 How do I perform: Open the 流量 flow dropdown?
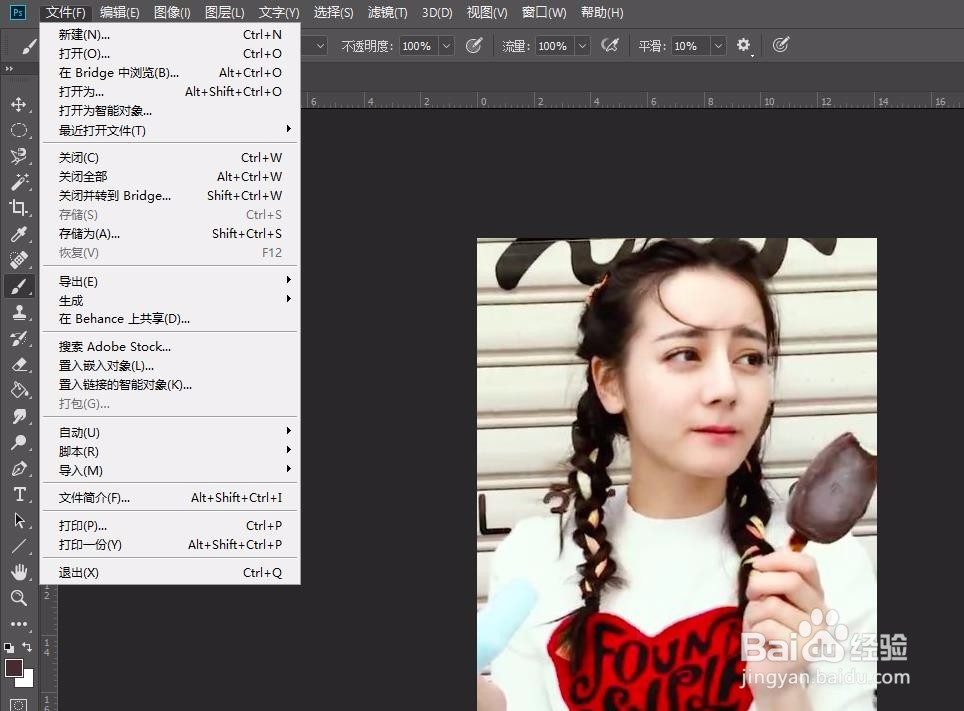(x=580, y=45)
